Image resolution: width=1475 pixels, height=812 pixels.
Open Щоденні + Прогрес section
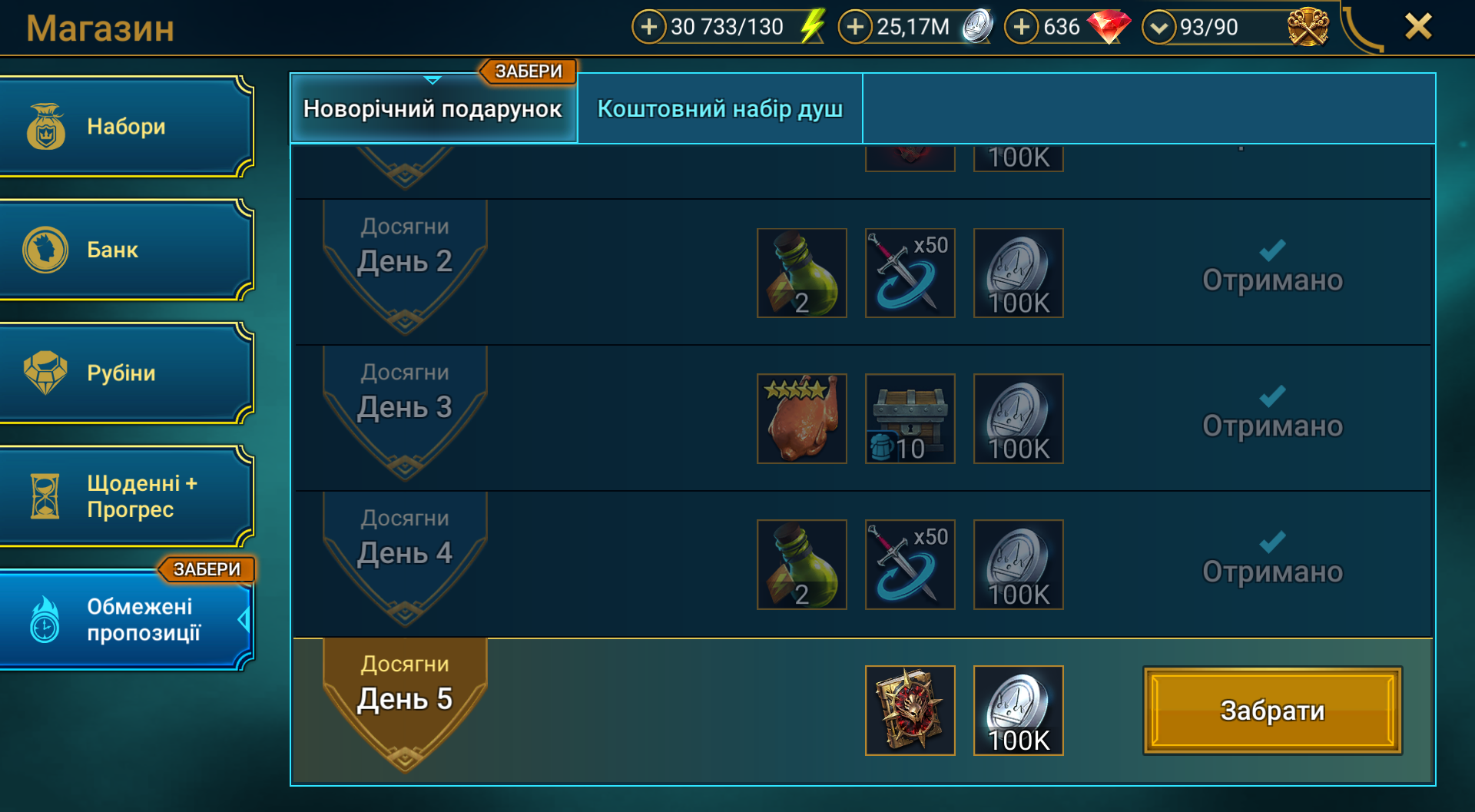click(126, 496)
